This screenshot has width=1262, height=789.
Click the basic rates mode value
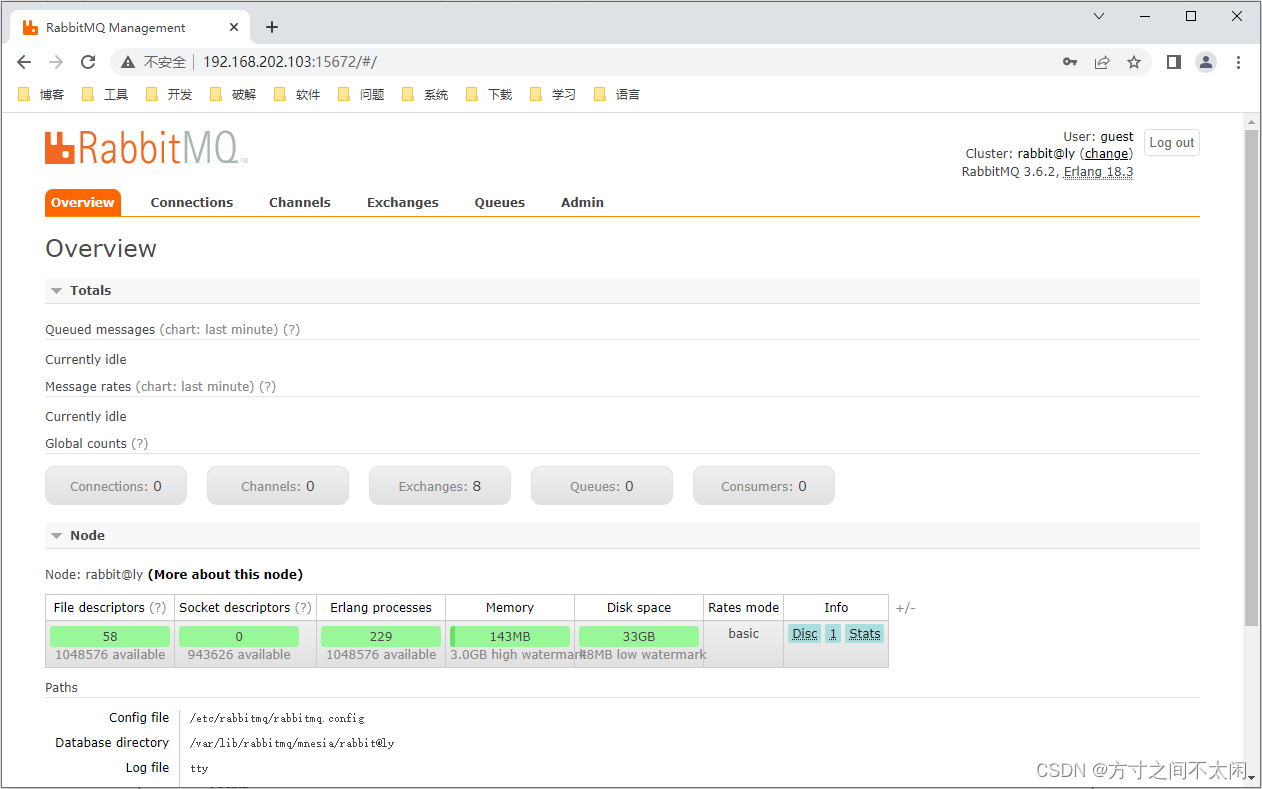coord(744,634)
